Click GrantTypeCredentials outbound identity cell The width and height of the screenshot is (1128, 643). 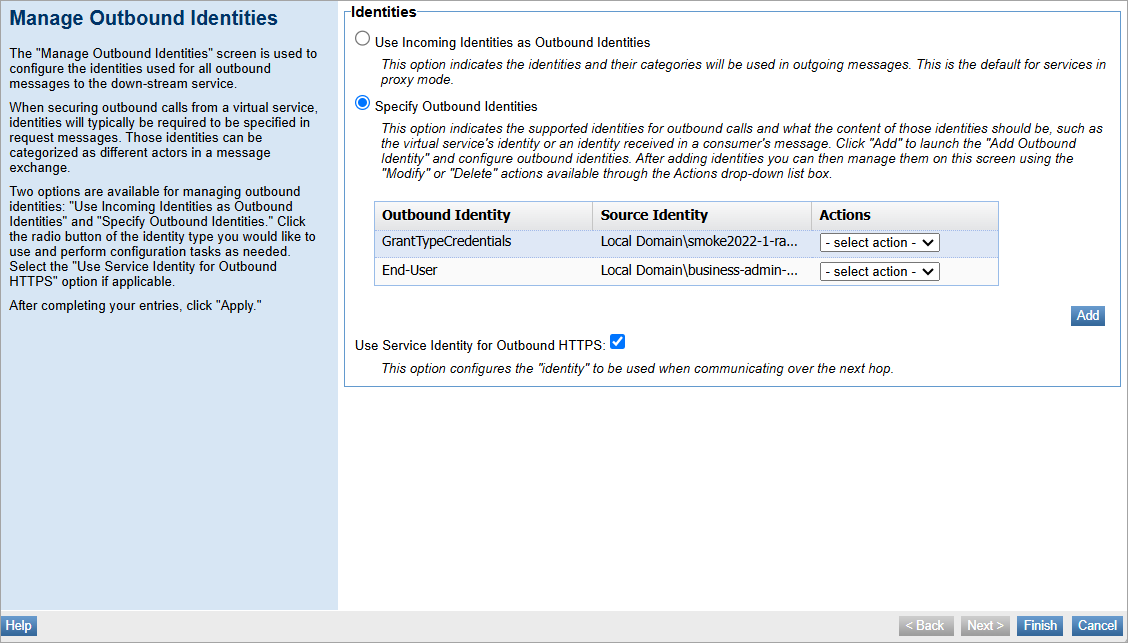pos(483,243)
